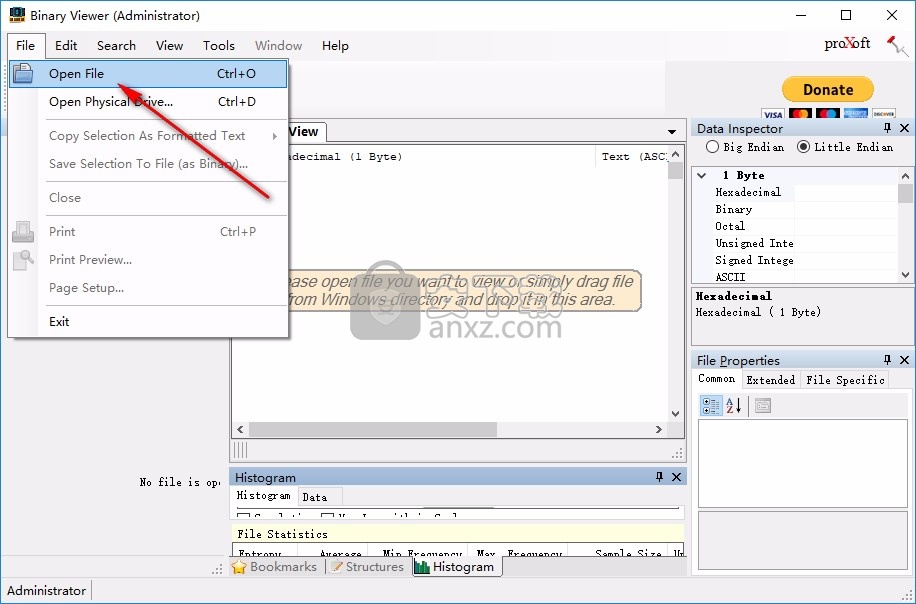Image resolution: width=916 pixels, height=604 pixels.
Task: Open the File menu
Action: point(26,46)
